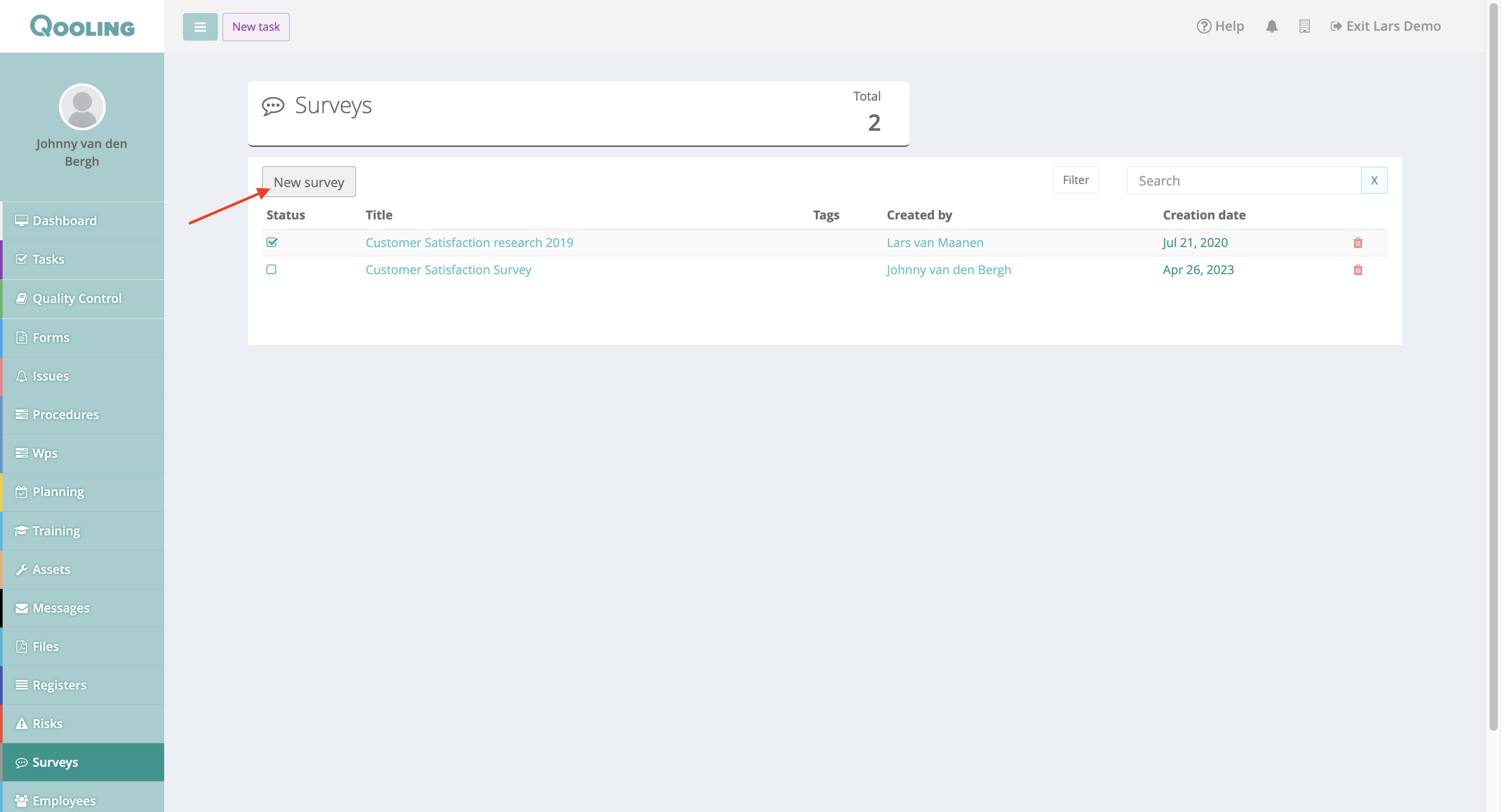The width and height of the screenshot is (1501, 812).
Task: Toggle the hamburger sidebar menu button
Action: [200, 27]
